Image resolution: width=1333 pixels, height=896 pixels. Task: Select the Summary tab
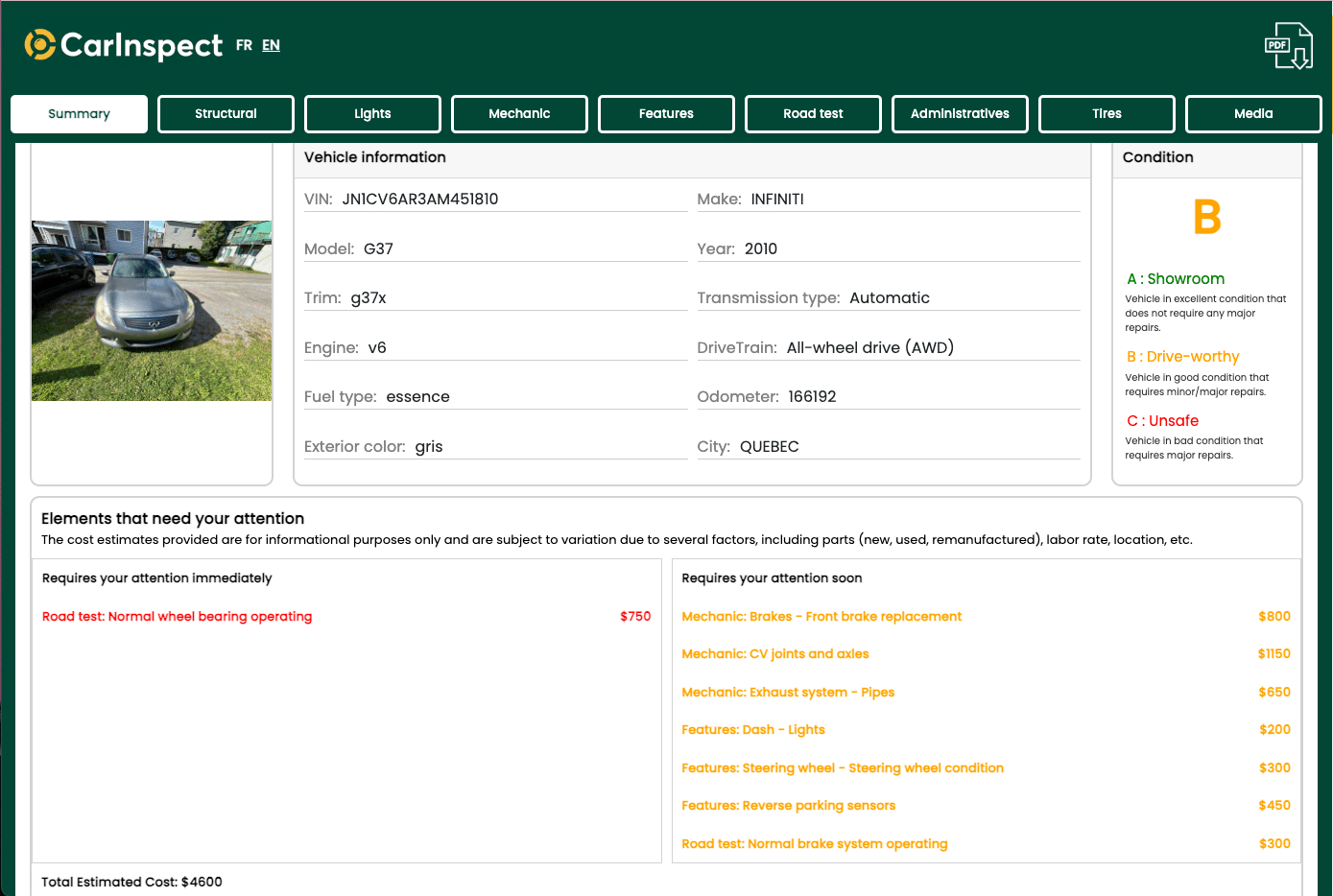(79, 113)
